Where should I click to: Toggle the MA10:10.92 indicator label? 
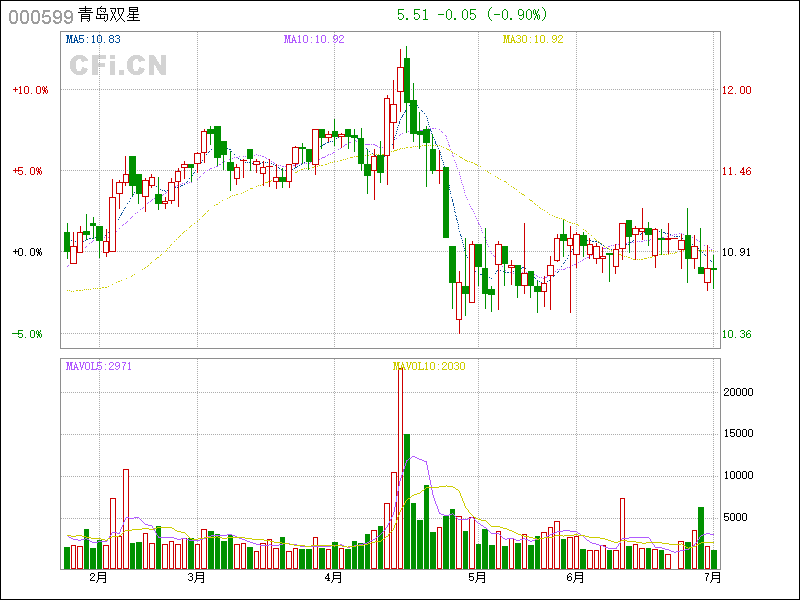pyautogui.click(x=314, y=39)
